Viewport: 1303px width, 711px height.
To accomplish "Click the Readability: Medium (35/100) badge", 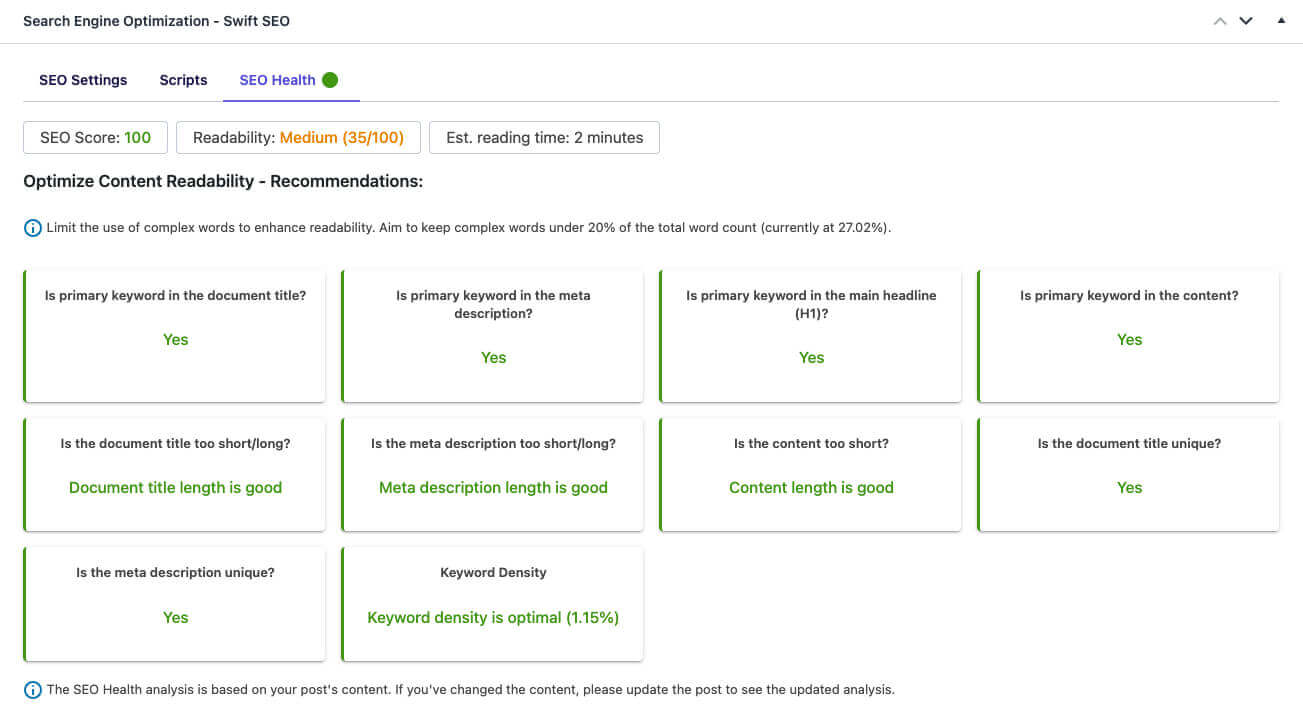I will [x=298, y=138].
